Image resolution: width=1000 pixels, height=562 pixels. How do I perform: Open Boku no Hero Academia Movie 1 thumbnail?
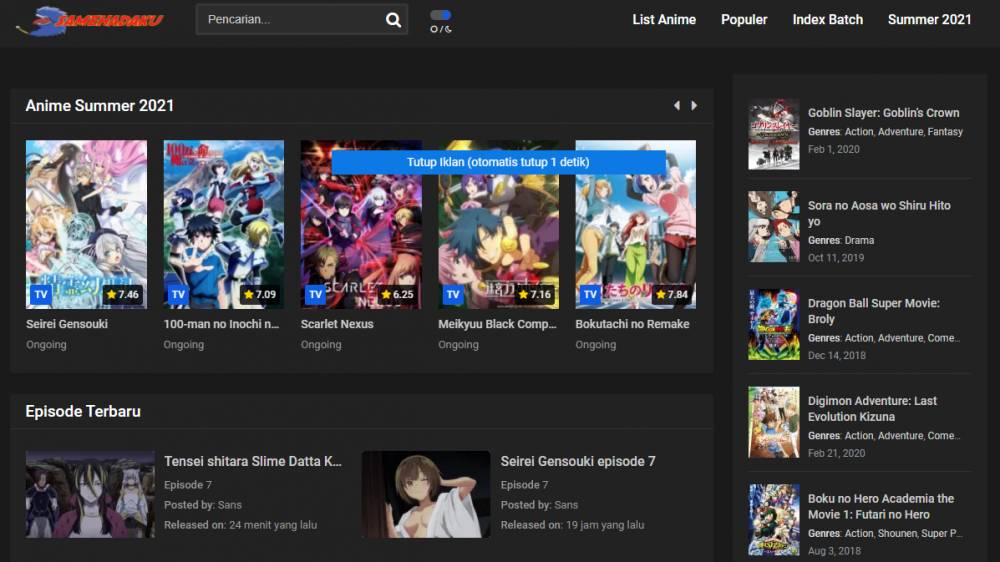(x=774, y=519)
